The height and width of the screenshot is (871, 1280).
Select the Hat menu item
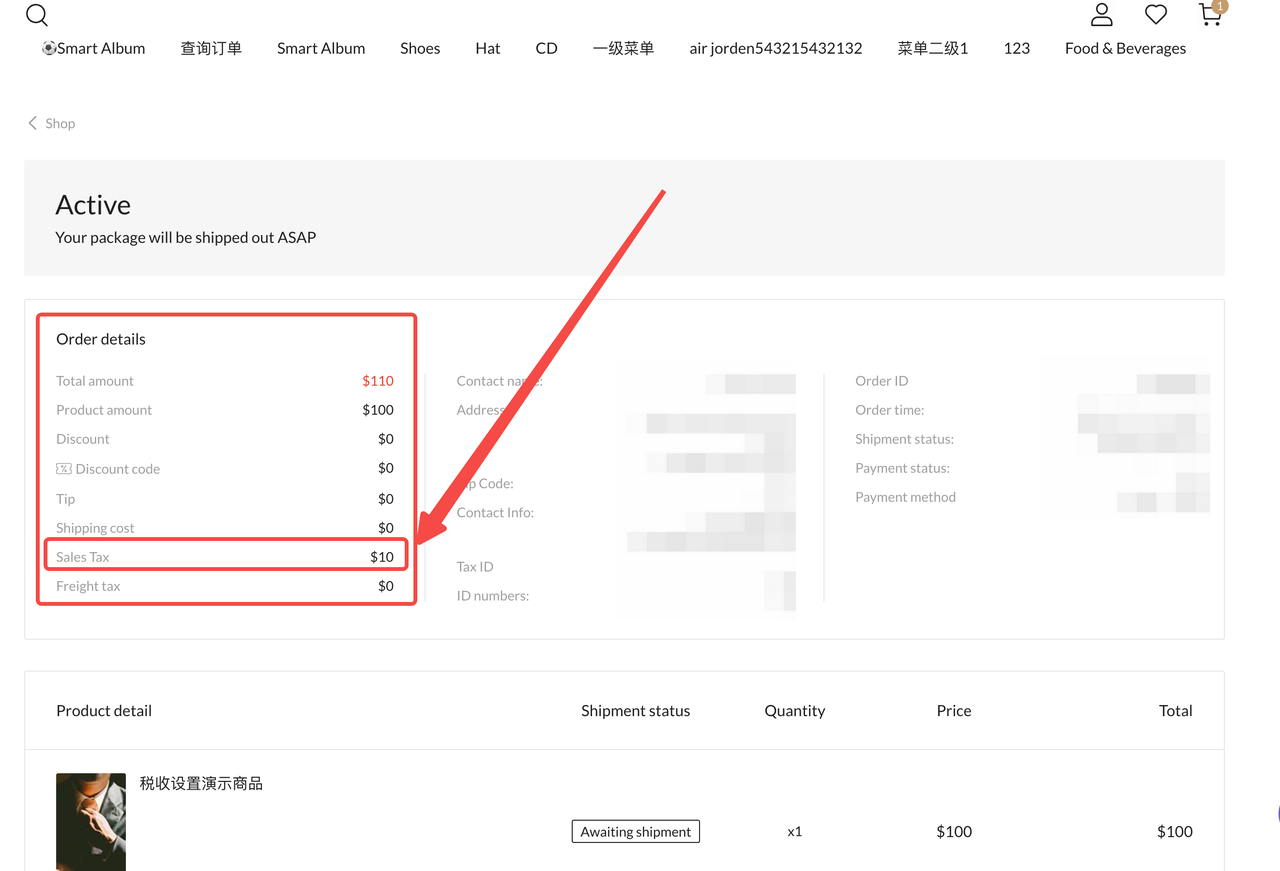[488, 48]
